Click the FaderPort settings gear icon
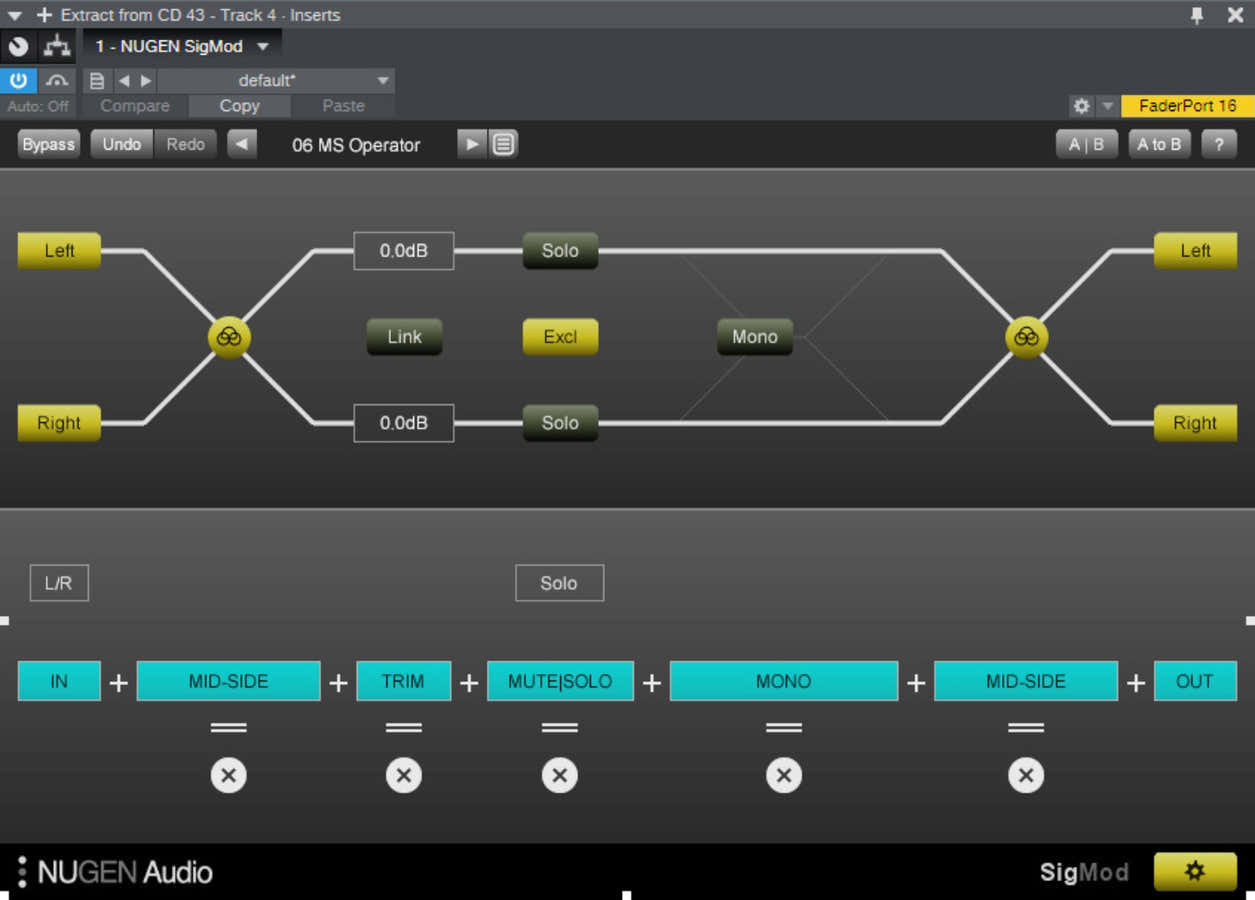The image size is (1255, 900). pyautogui.click(x=1081, y=105)
